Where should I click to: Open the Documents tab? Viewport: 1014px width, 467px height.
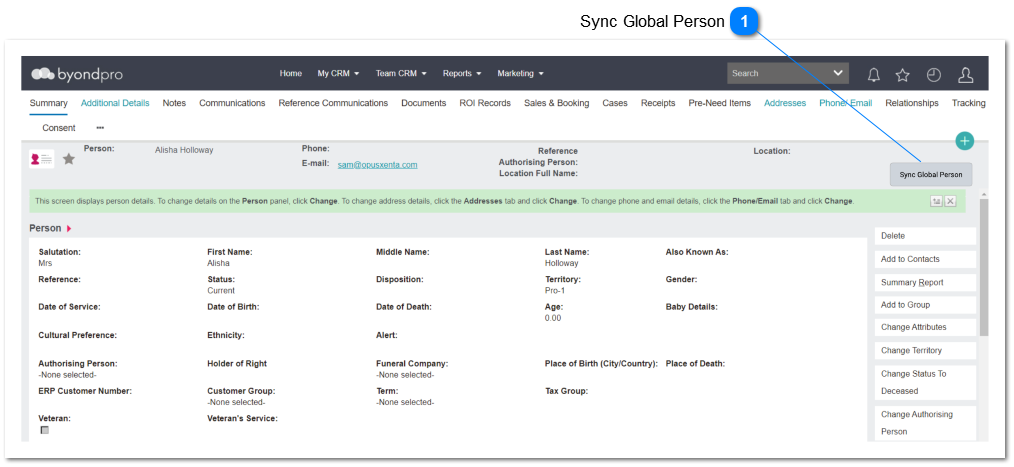(x=424, y=103)
